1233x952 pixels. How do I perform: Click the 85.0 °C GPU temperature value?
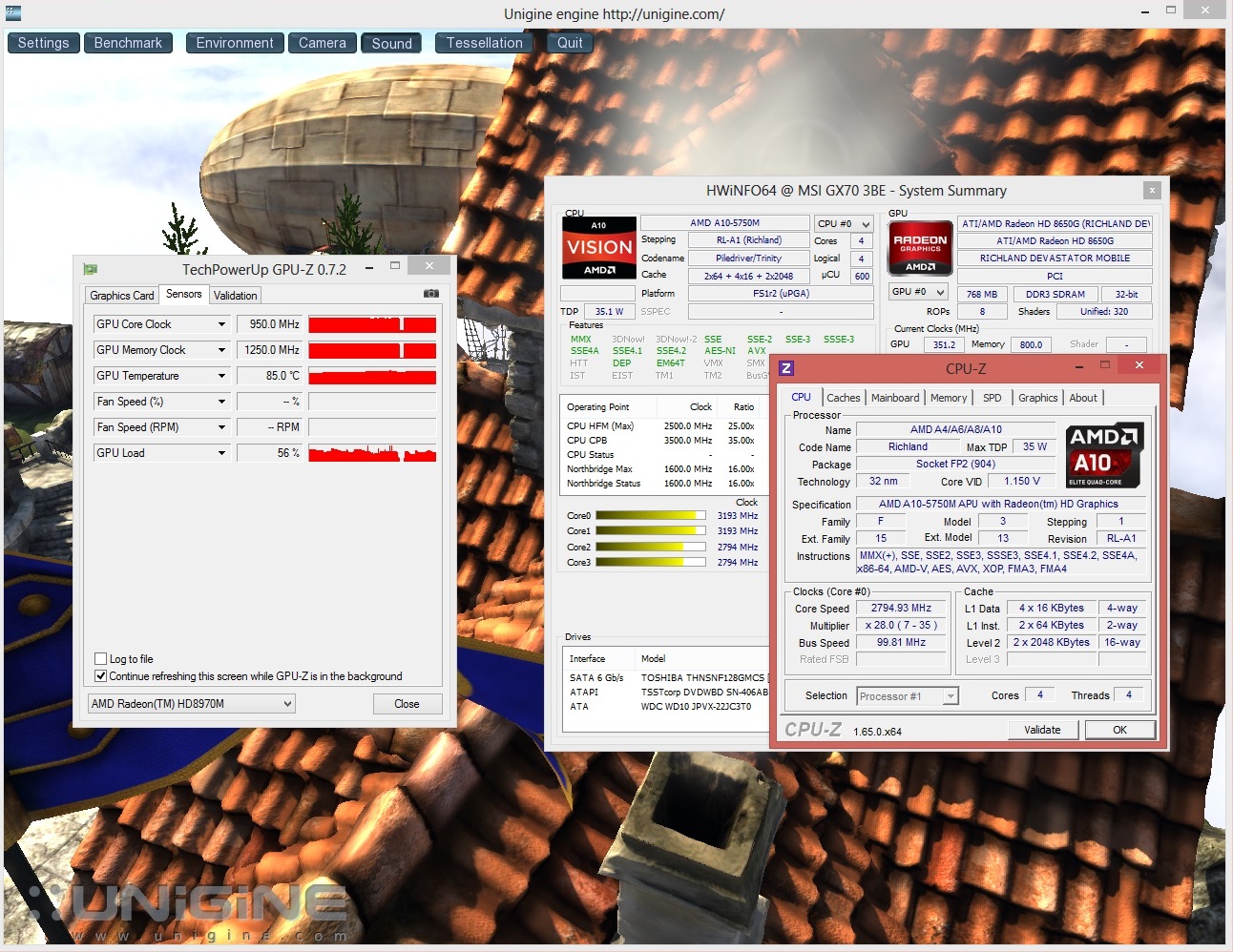(270, 376)
